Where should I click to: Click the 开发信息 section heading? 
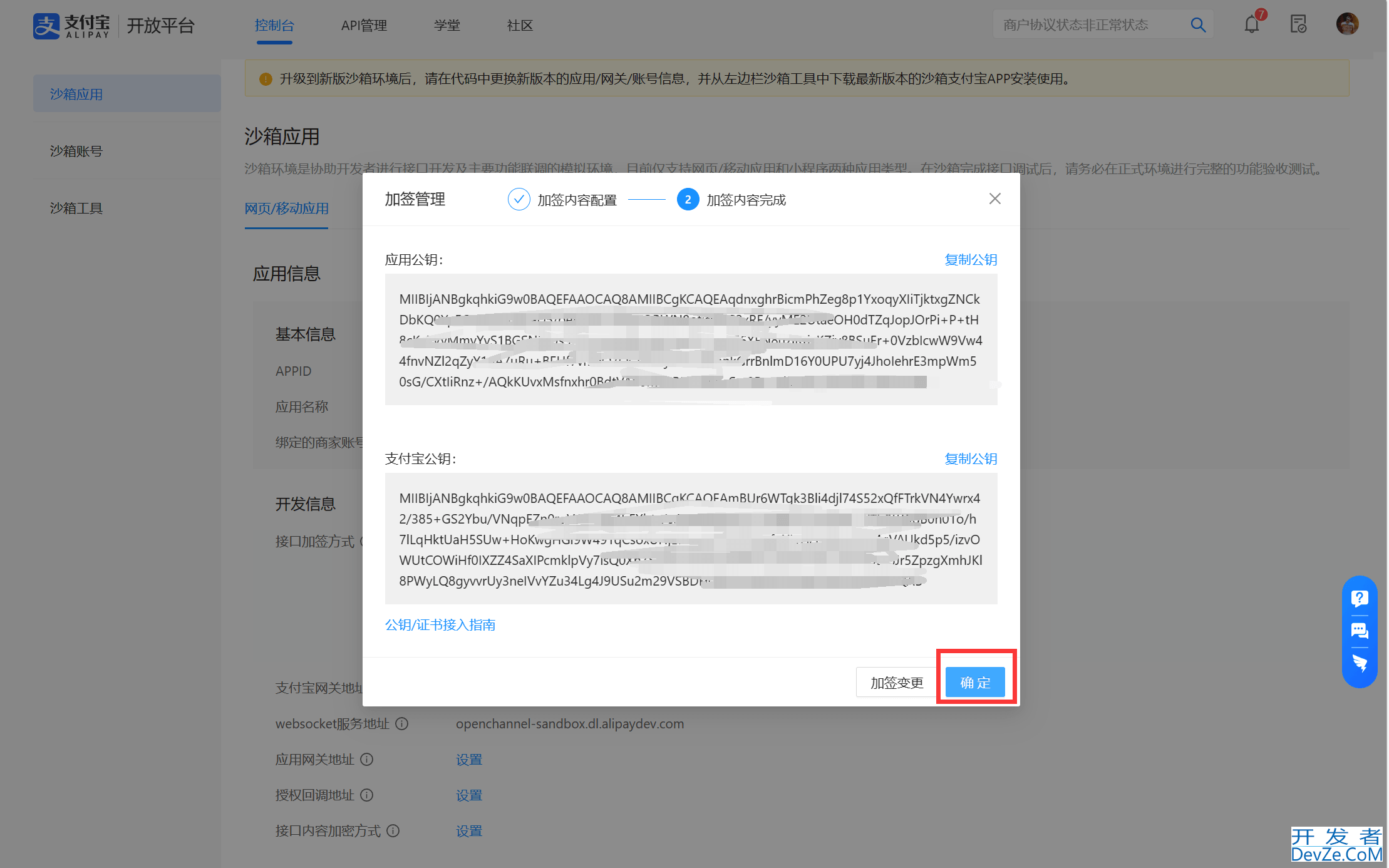[x=306, y=504]
